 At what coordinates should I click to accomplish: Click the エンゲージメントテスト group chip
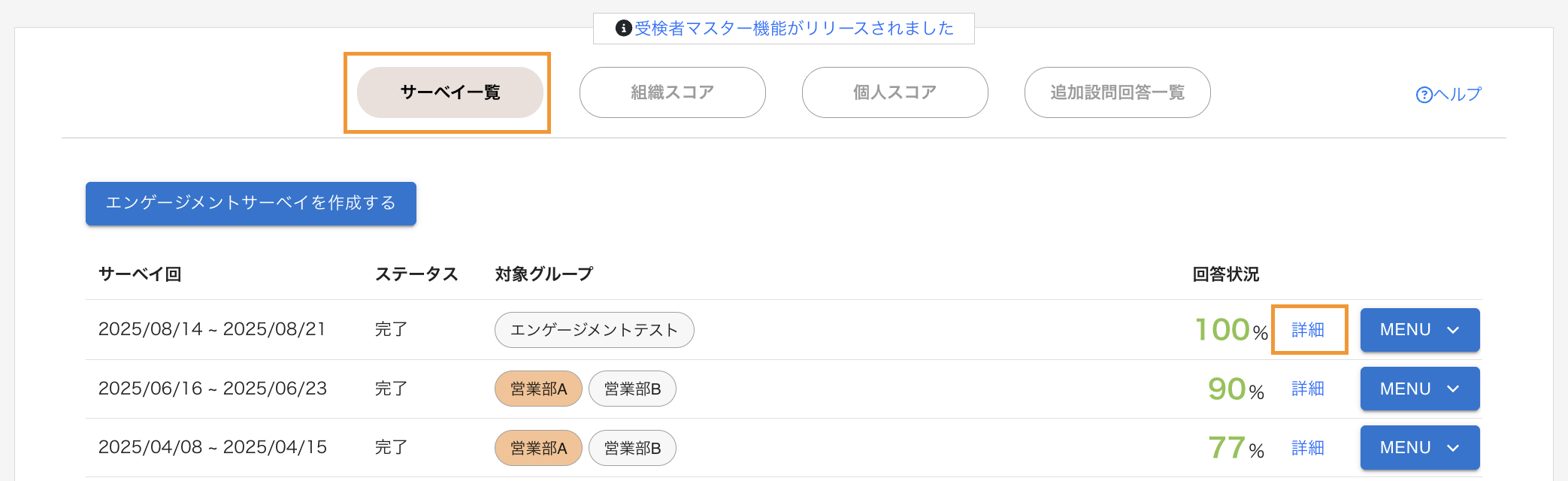594,330
